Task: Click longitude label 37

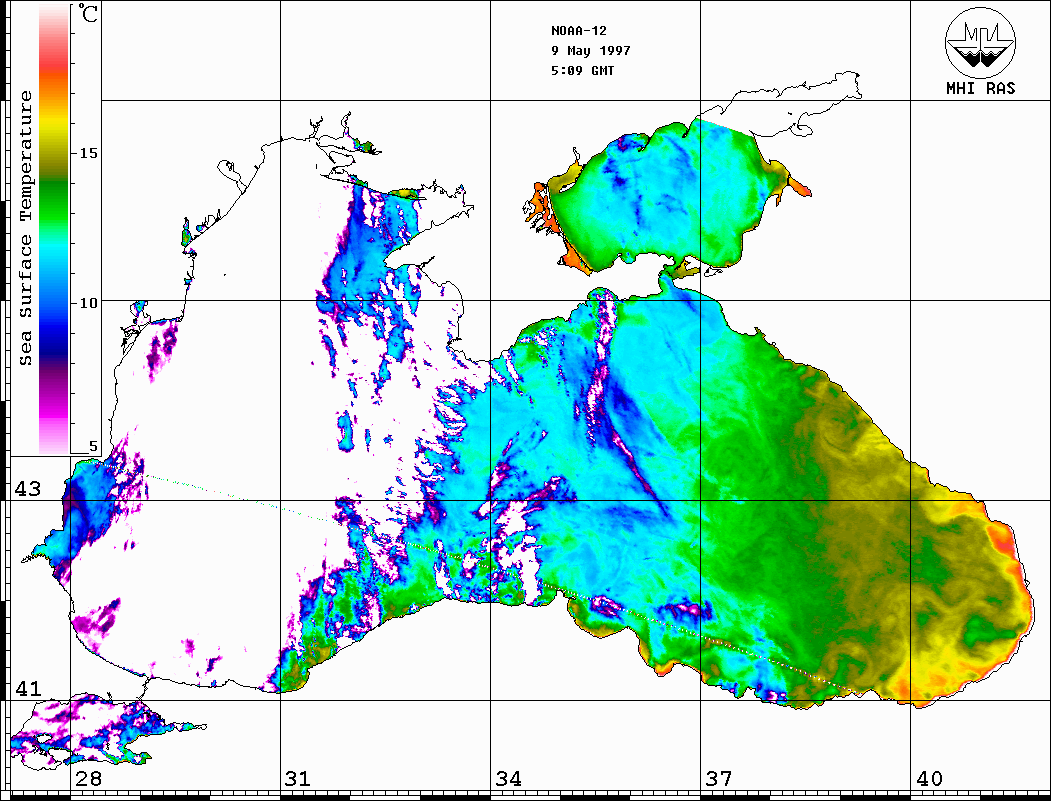Action: tap(719, 779)
